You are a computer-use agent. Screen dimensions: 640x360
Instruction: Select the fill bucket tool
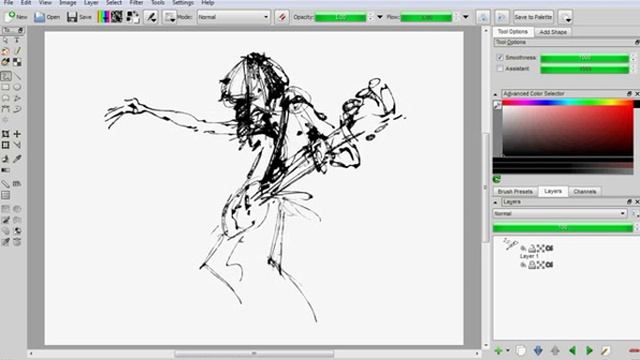pos(6,159)
